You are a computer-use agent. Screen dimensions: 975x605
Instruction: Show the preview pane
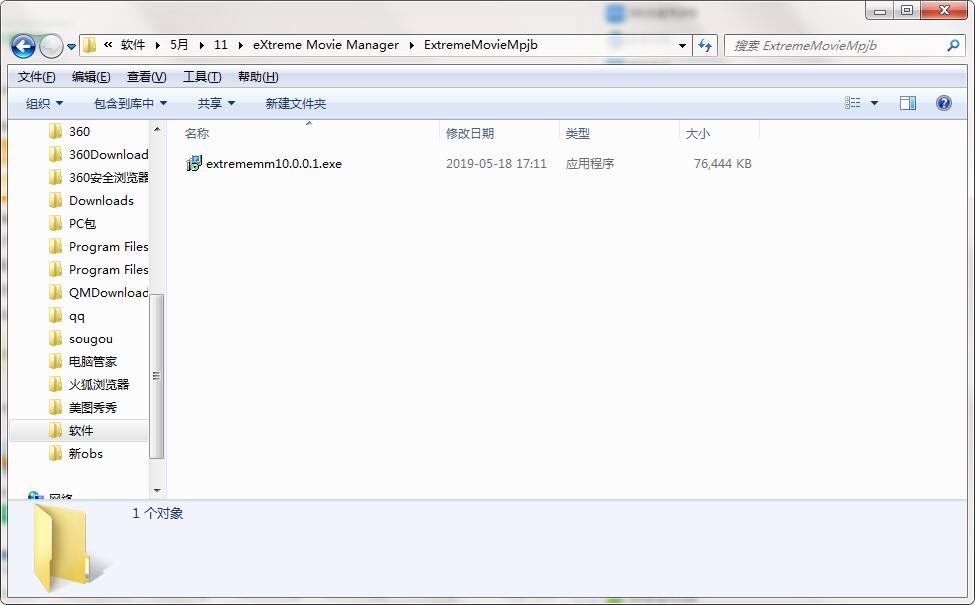point(908,103)
